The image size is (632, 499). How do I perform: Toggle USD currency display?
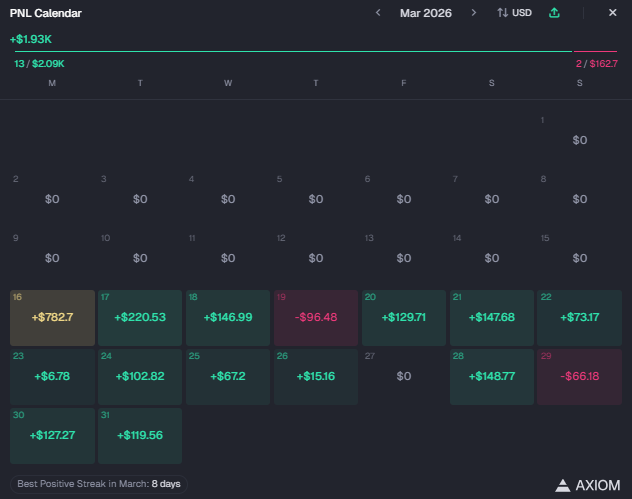pos(514,13)
